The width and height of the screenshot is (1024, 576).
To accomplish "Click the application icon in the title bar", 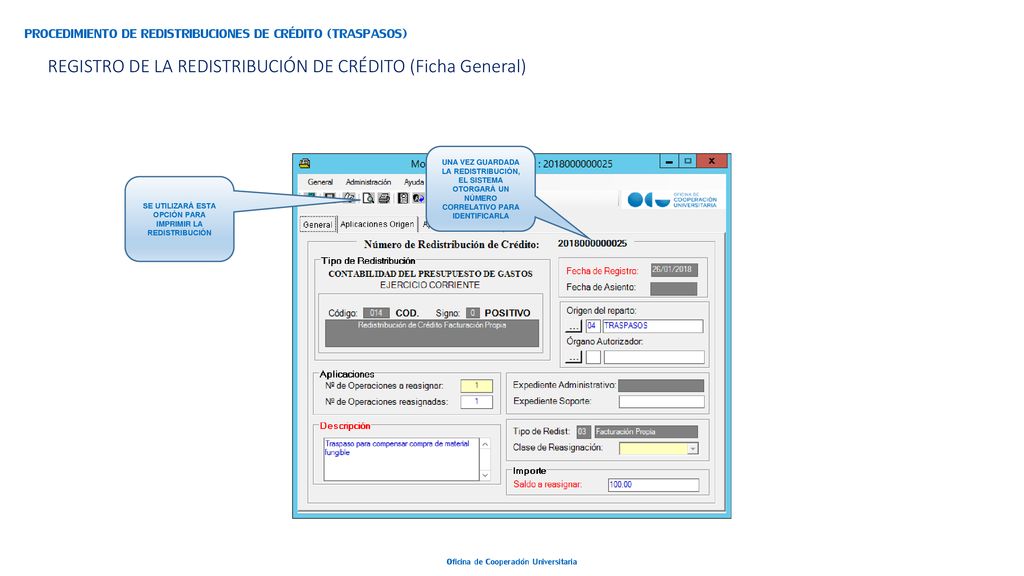I will (304, 163).
